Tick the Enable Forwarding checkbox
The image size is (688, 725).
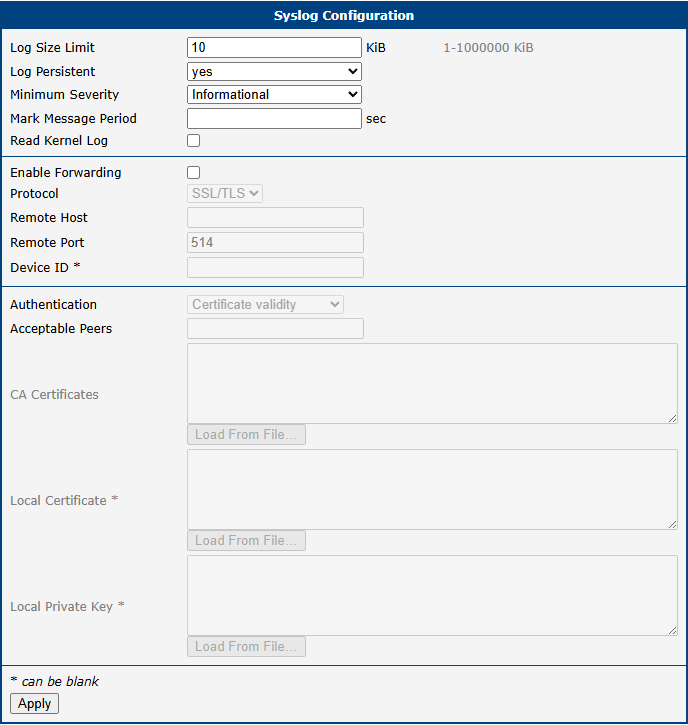[x=194, y=172]
